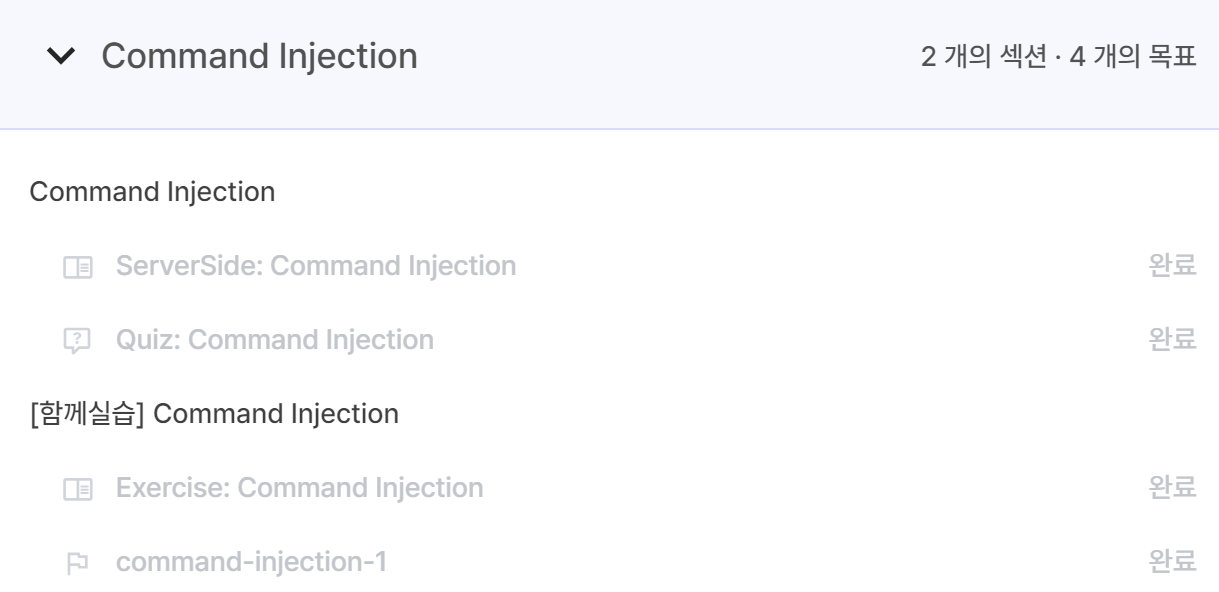Click the flag icon for command-injection-1

76,563
